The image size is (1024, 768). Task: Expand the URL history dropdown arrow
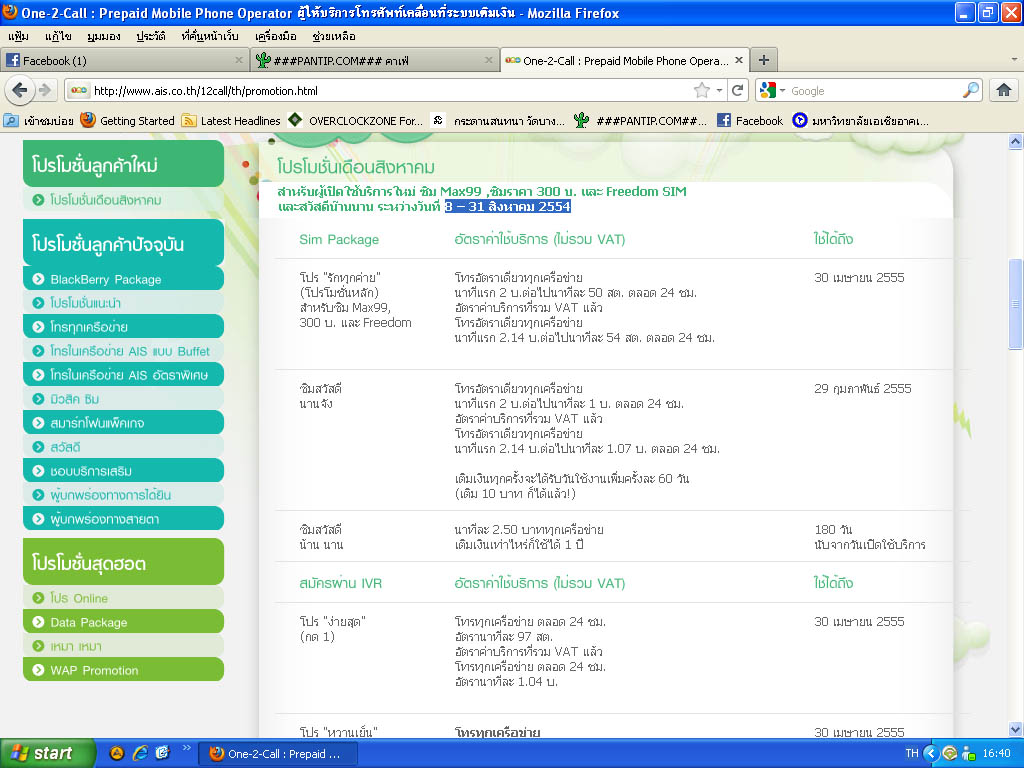[719, 90]
